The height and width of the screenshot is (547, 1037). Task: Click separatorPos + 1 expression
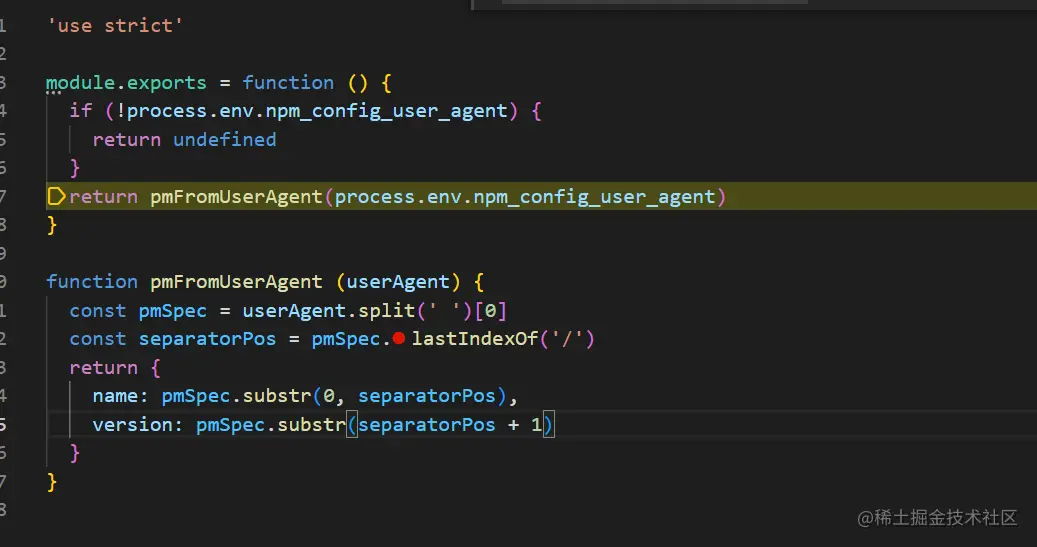pyautogui.click(x=450, y=425)
